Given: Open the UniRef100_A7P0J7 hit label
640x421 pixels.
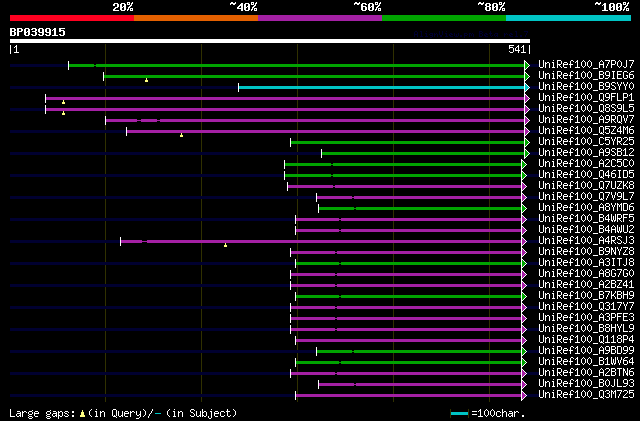Looking at the screenshot, I should pyautogui.click(x=586, y=64).
